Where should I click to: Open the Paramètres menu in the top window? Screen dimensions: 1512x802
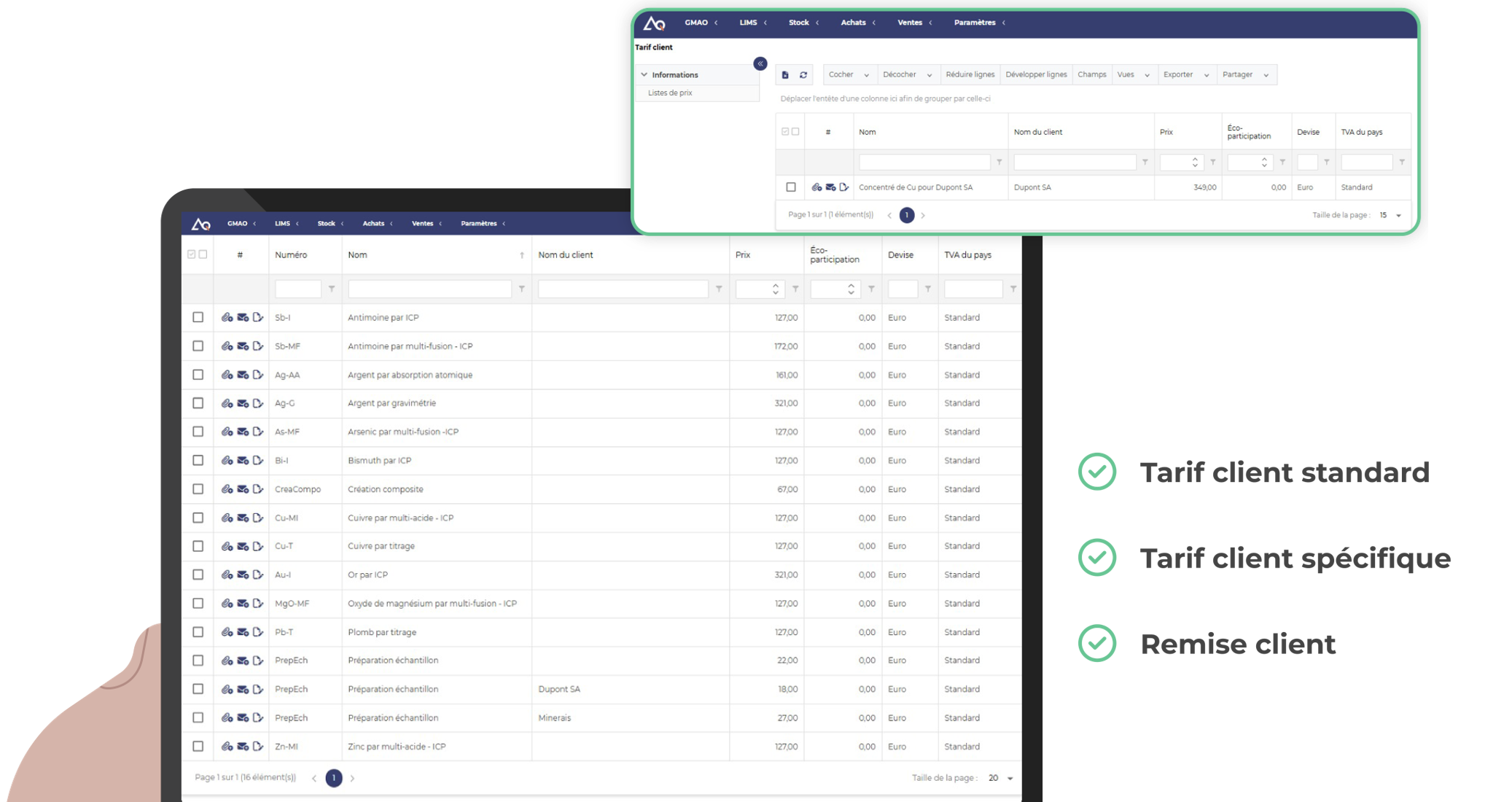tap(979, 23)
